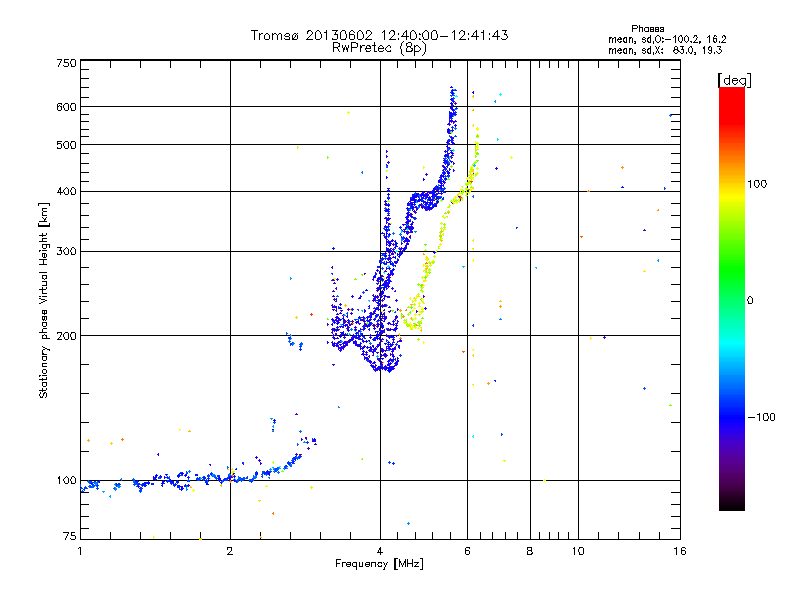Click the '400' height axis label

[66, 191]
